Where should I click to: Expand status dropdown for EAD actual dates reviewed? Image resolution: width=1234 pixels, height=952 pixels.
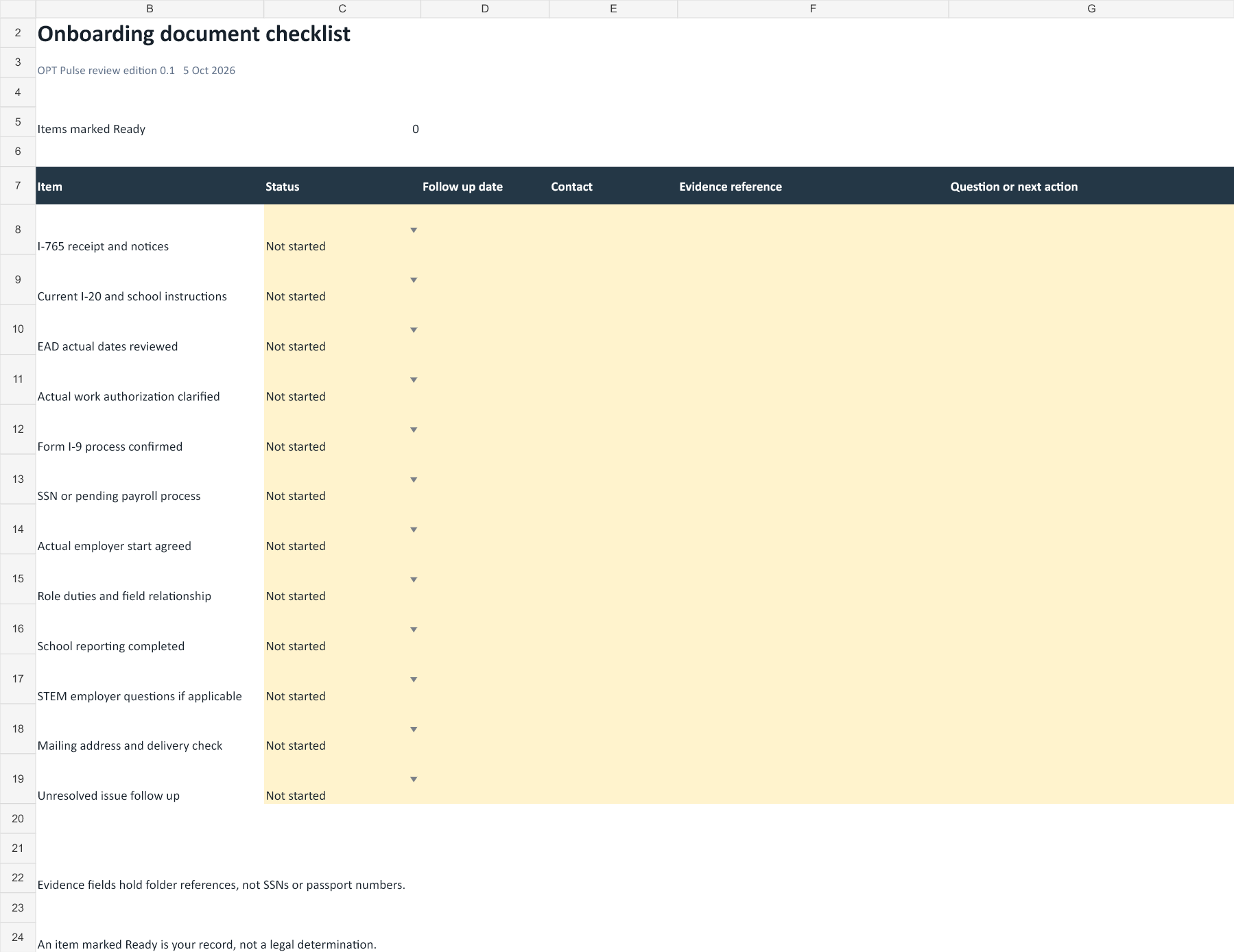click(x=414, y=331)
